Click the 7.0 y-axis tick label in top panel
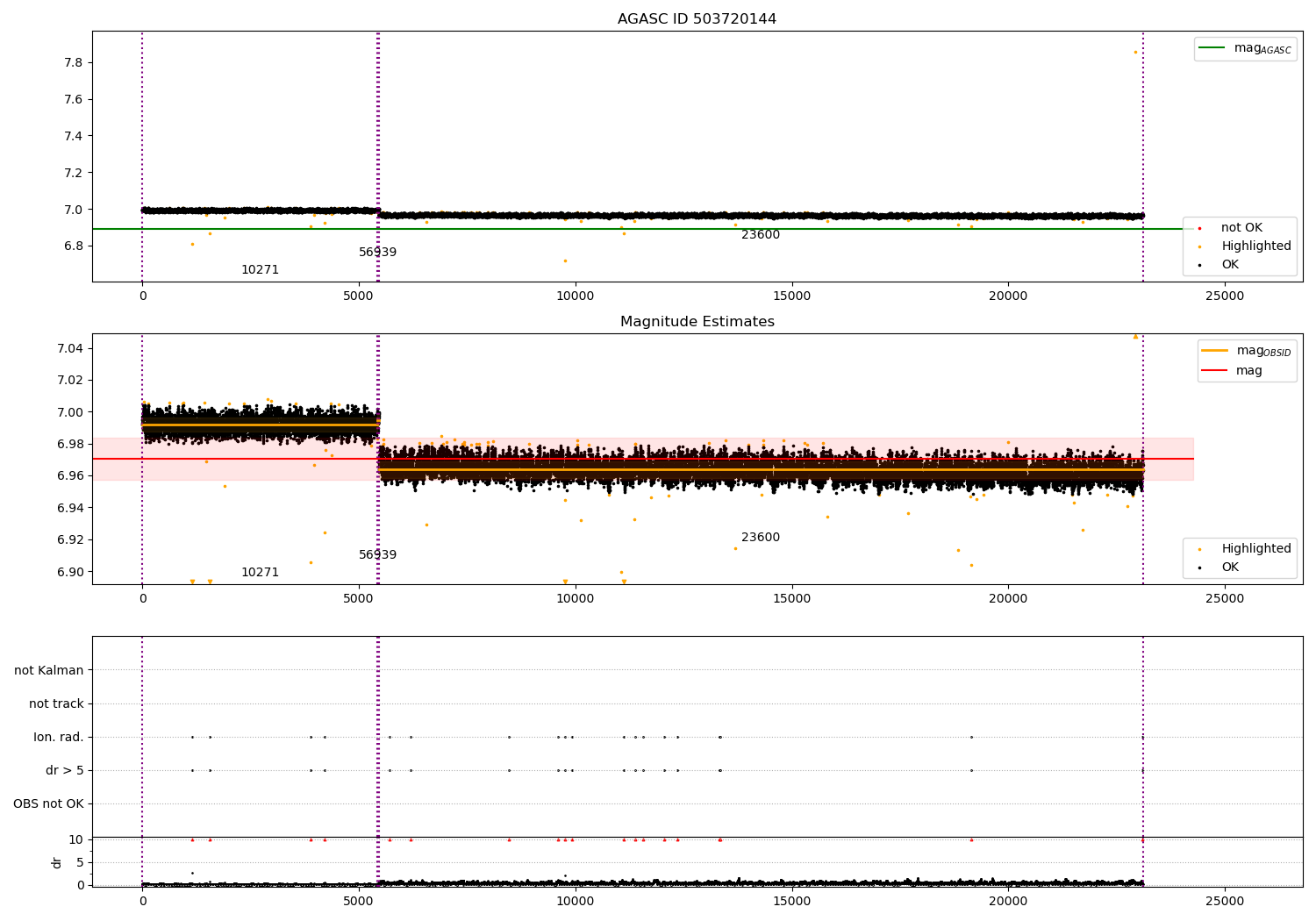The width and height of the screenshot is (1316, 921). 74,210
